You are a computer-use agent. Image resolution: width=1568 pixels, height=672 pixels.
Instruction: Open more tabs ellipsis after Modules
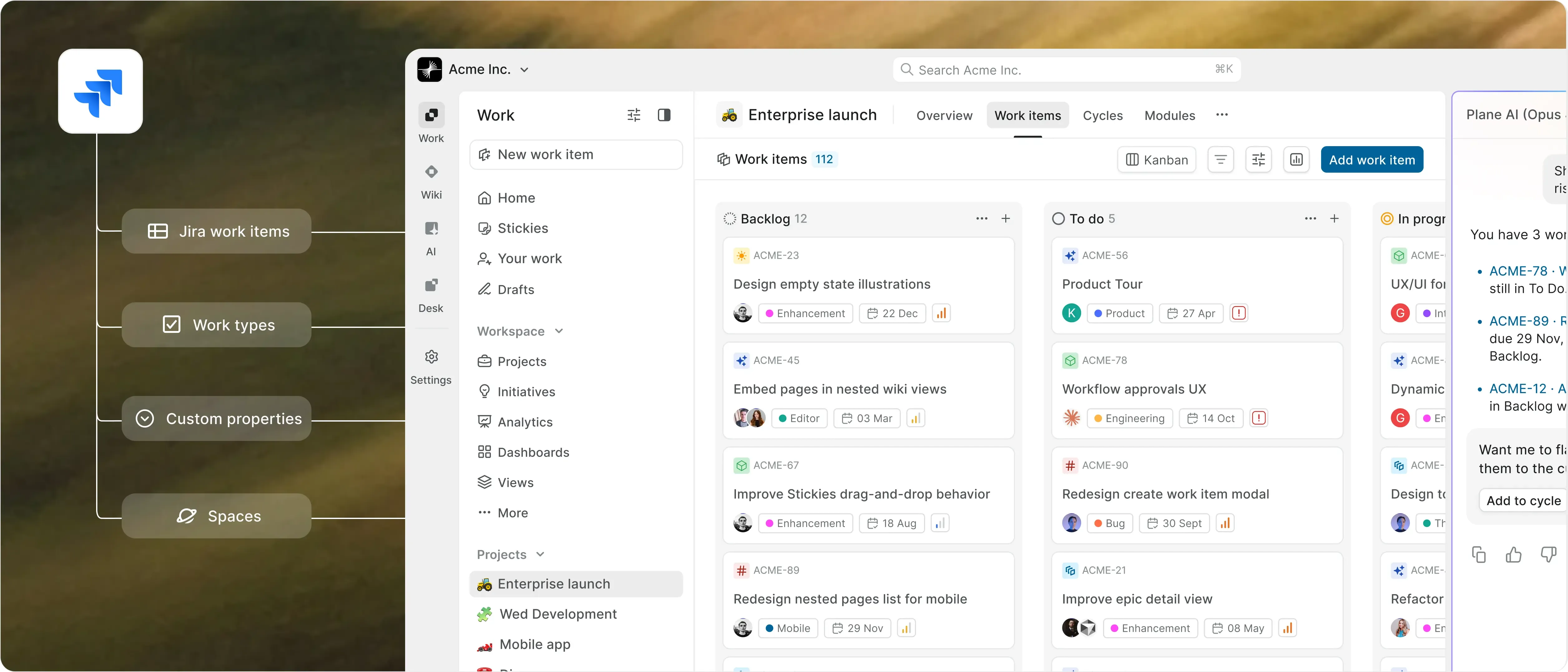point(1222,115)
